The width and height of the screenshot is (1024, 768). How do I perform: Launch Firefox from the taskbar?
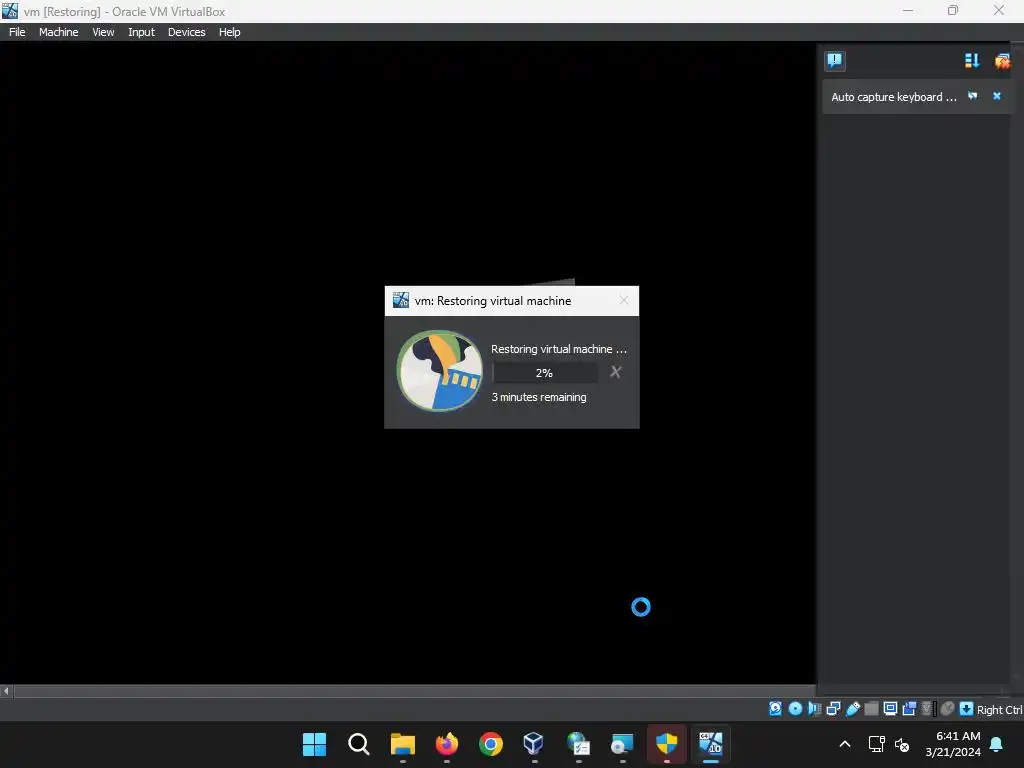tap(447, 744)
